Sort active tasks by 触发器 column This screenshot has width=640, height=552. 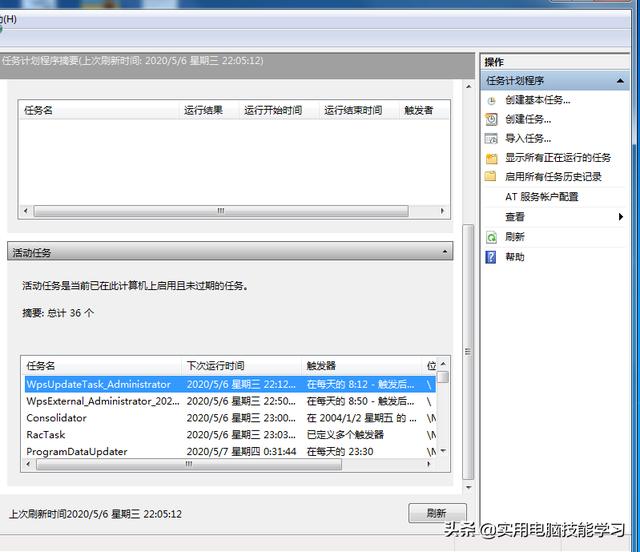click(x=363, y=365)
